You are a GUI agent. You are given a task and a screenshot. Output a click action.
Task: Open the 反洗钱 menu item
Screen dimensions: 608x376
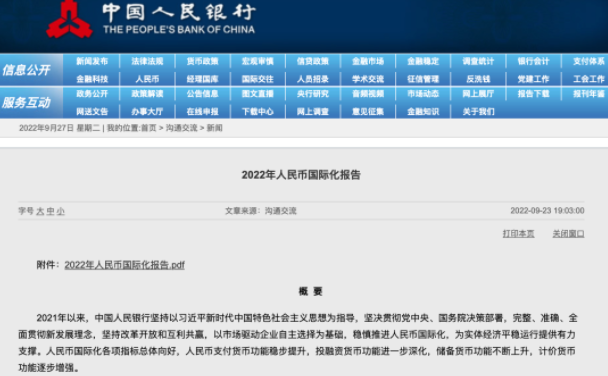click(x=478, y=79)
